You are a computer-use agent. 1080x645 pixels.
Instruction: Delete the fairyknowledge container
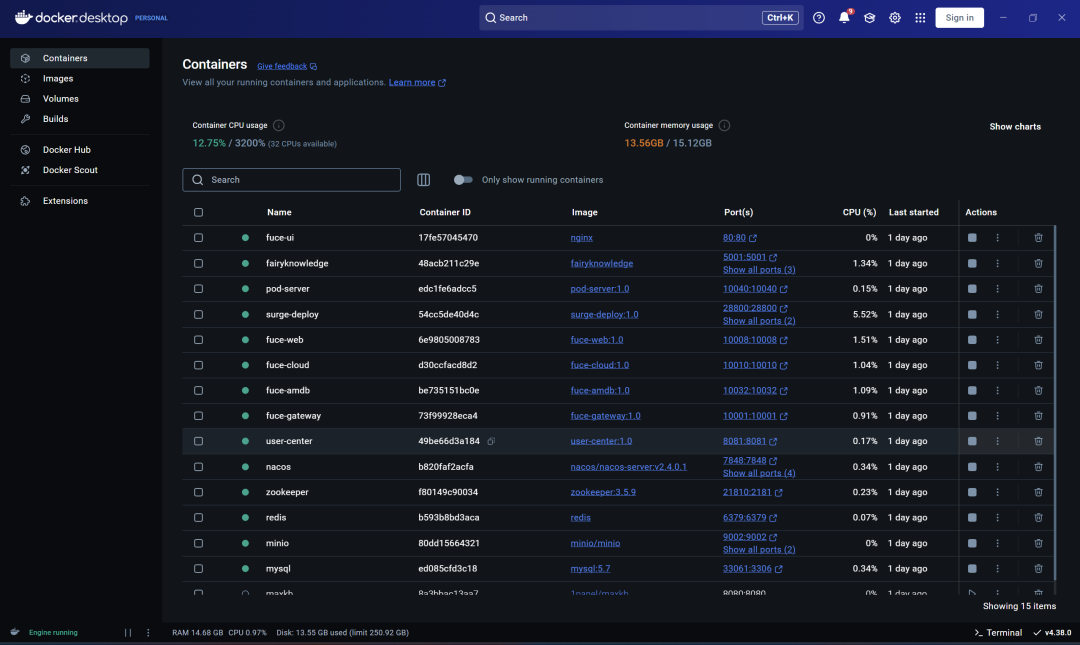pyautogui.click(x=1038, y=263)
